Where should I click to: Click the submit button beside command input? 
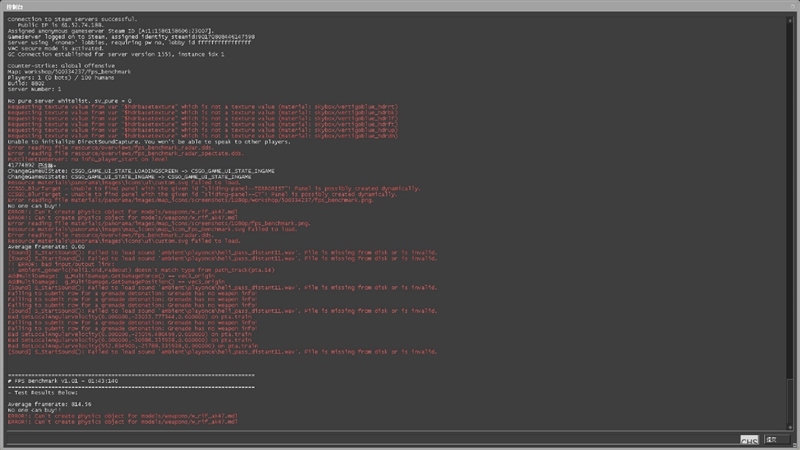point(777,439)
